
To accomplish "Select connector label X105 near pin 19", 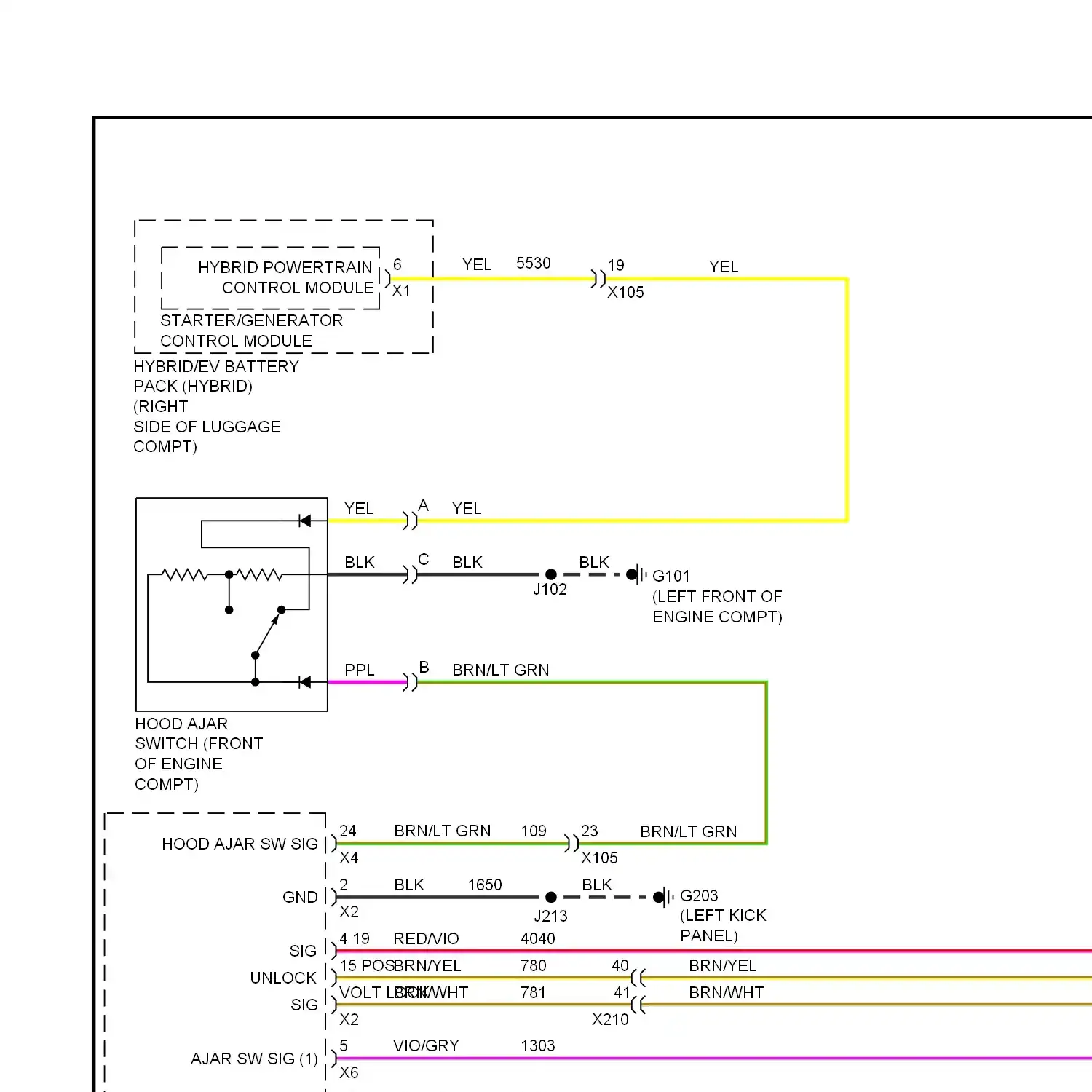I will 625,292.
